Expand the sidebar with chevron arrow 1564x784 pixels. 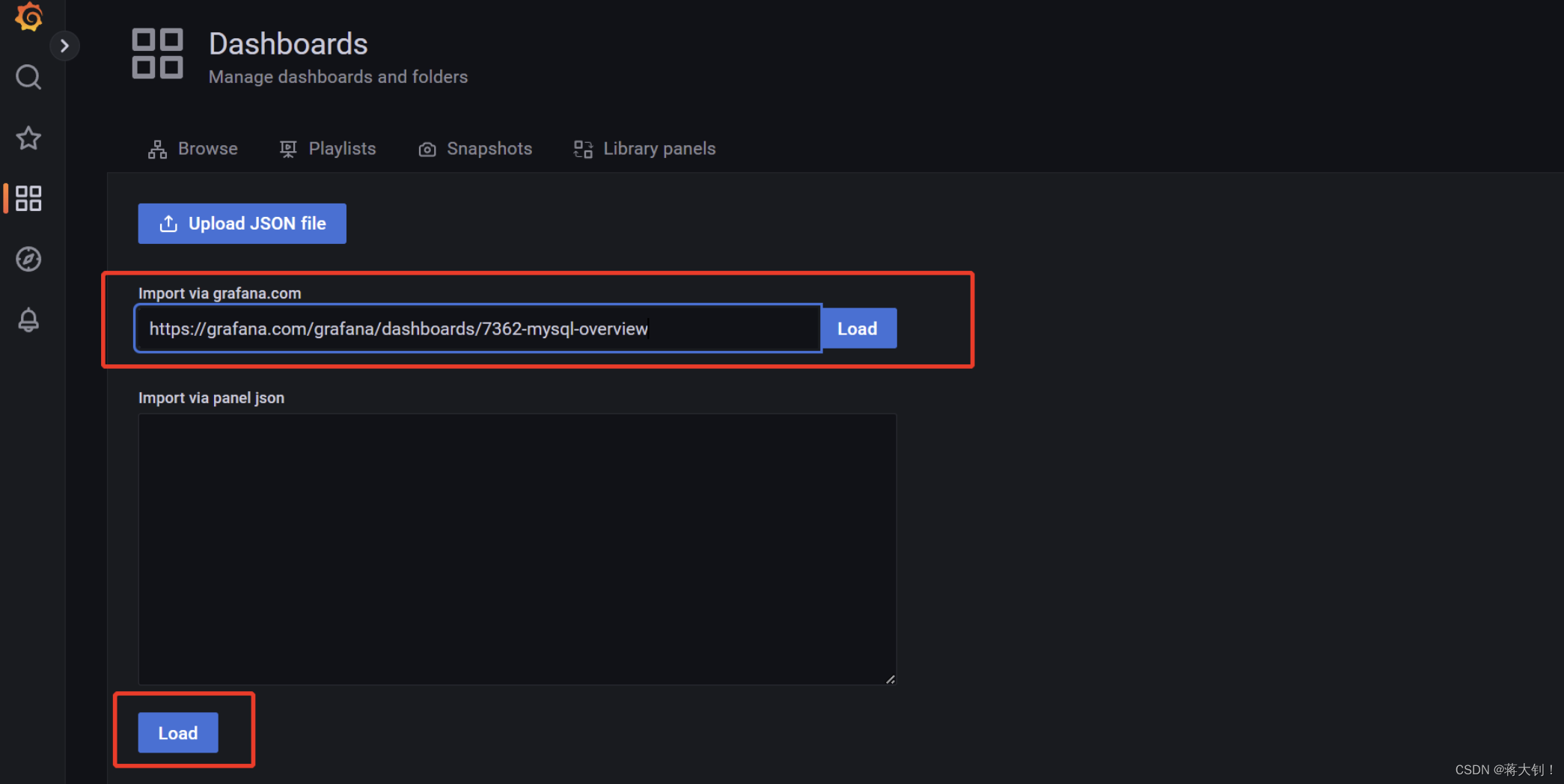(65, 46)
